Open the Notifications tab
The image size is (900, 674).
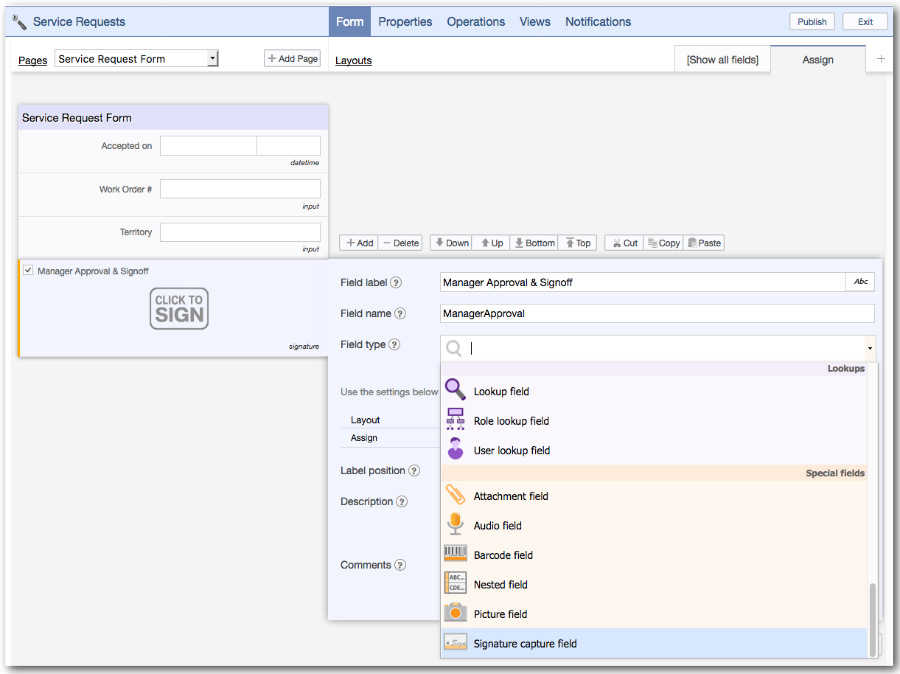pos(598,22)
